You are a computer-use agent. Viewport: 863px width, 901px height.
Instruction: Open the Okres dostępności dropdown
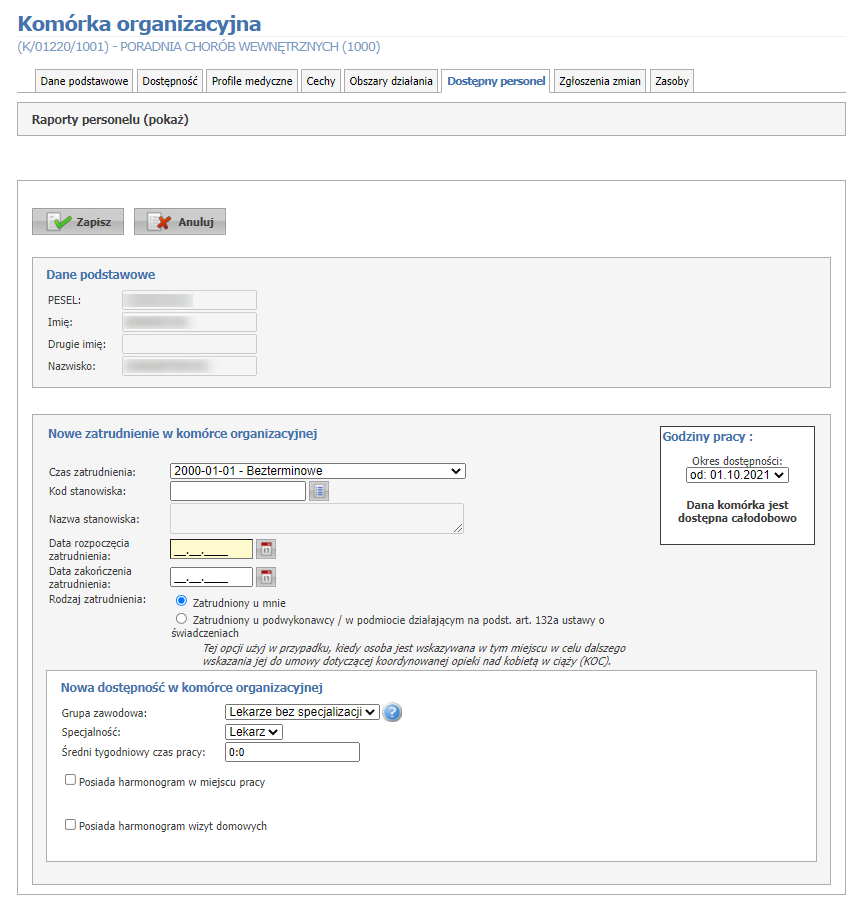[737, 476]
